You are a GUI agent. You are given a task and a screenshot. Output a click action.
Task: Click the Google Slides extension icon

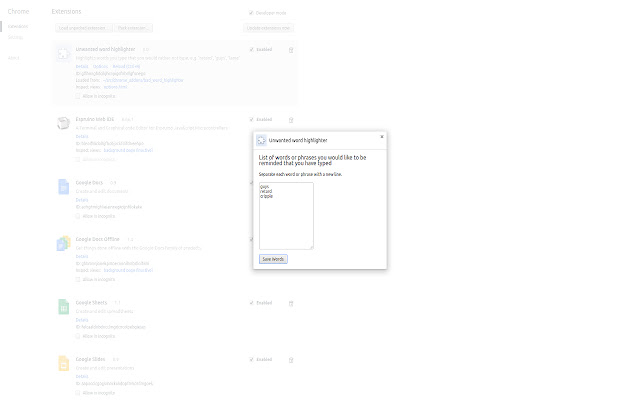point(63,363)
